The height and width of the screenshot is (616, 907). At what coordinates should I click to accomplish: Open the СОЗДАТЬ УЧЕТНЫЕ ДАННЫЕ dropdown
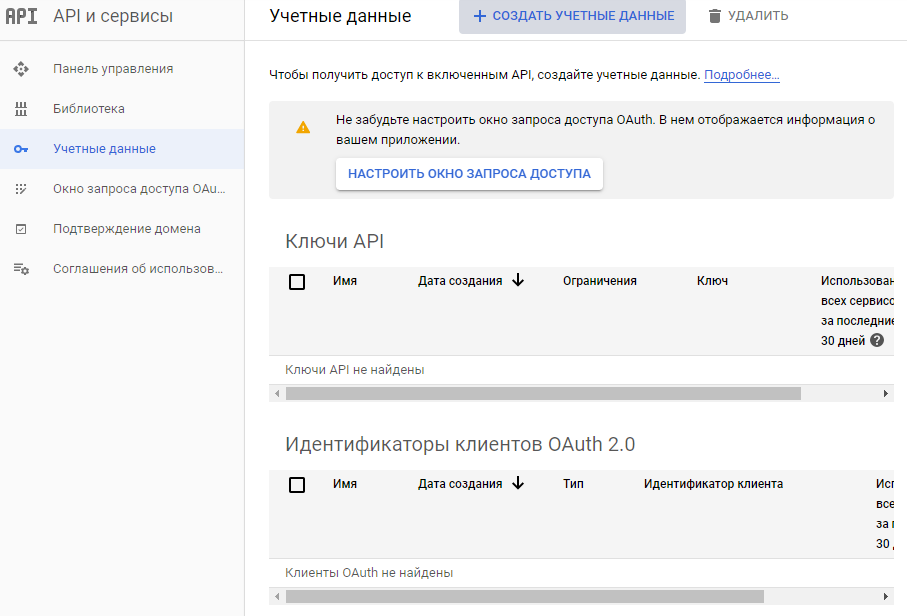(572, 16)
